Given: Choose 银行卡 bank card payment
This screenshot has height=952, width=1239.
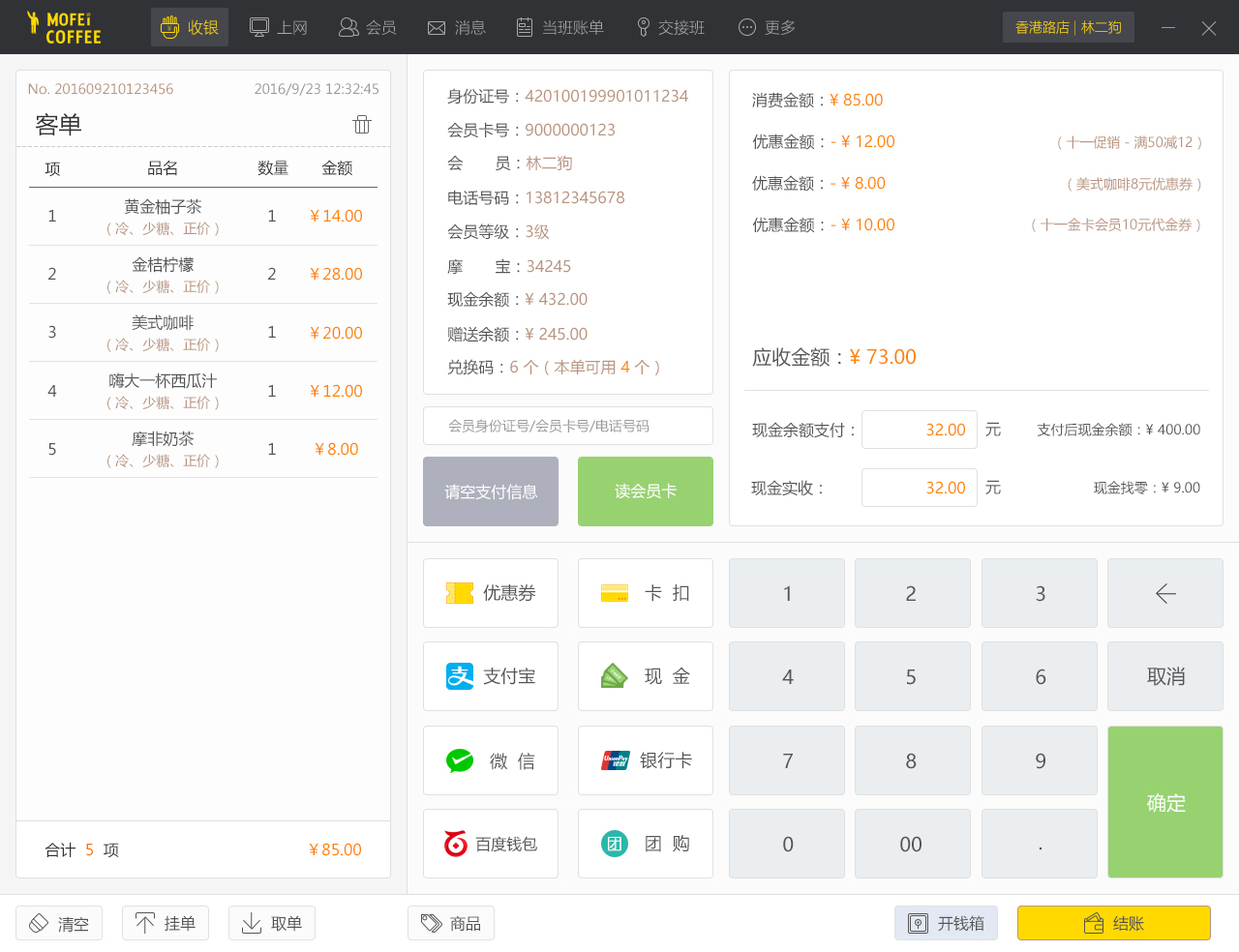Looking at the screenshot, I should [x=646, y=760].
